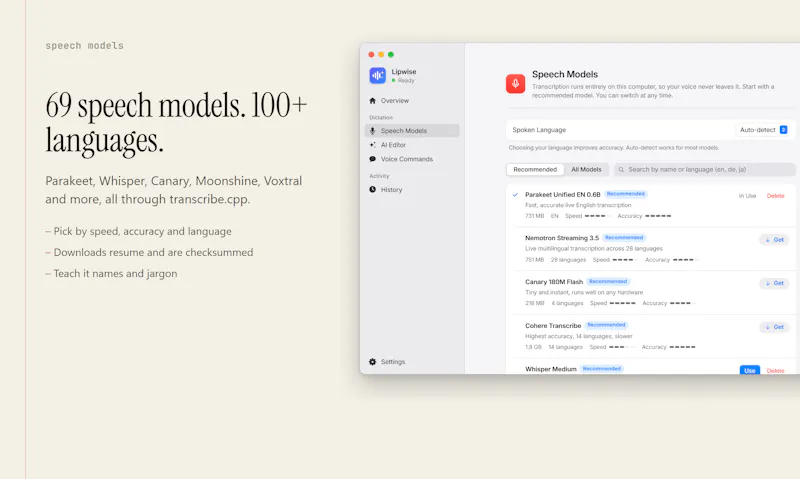Get the Canary 180M Flash model
Viewport: 800px width, 479px height.
pyautogui.click(x=774, y=283)
